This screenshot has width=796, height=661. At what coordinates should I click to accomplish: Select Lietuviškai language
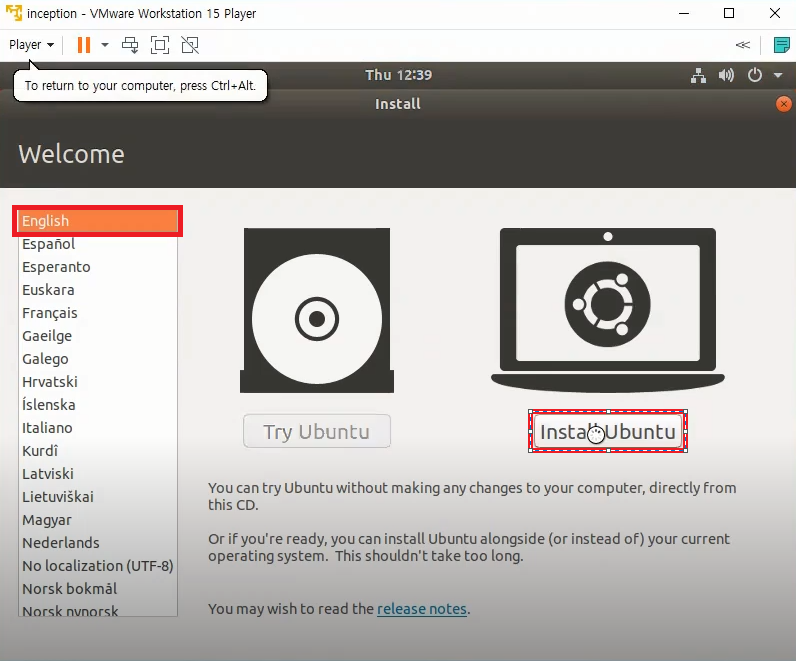(97, 497)
